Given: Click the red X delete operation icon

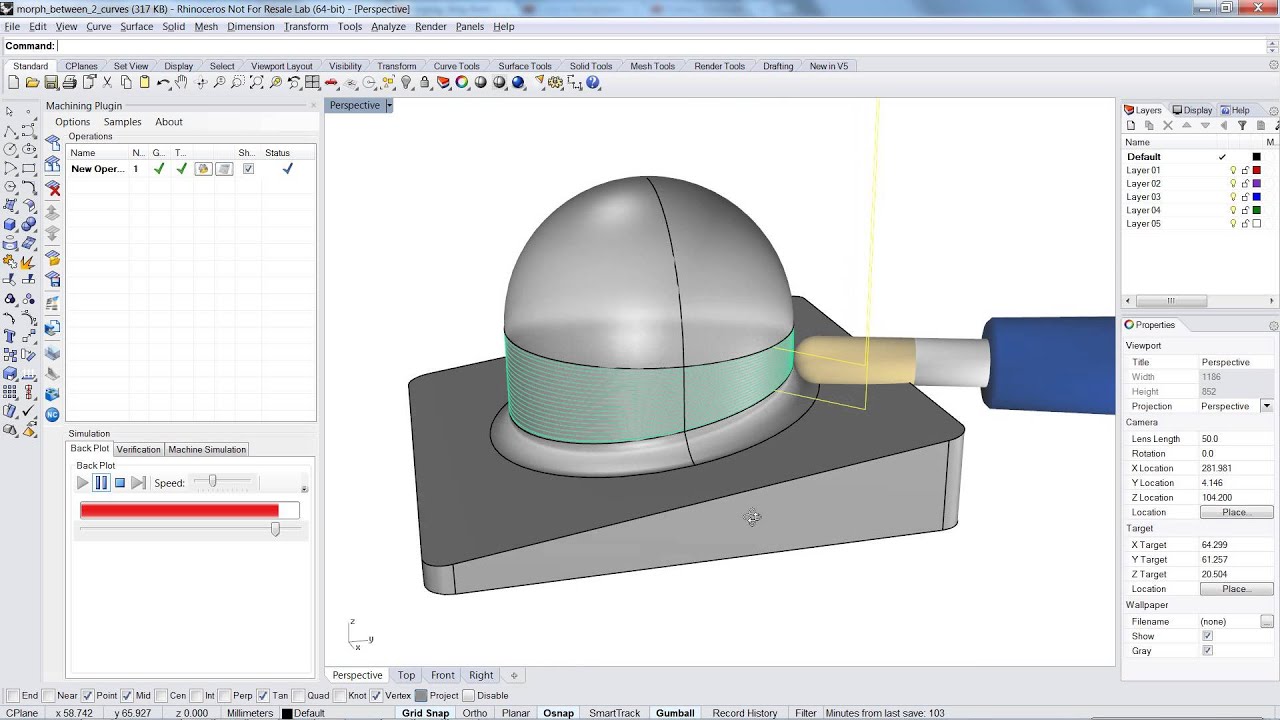Looking at the screenshot, I should (53, 189).
